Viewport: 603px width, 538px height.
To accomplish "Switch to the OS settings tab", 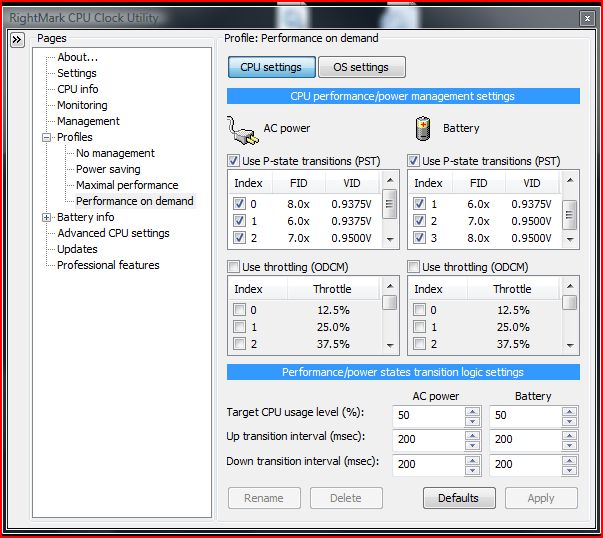I will coord(361,67).
